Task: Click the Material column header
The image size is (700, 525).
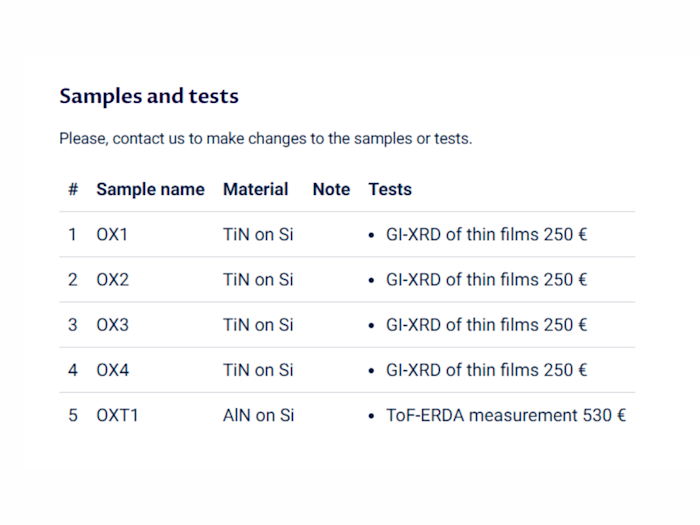Action: [x=255, y=189]
